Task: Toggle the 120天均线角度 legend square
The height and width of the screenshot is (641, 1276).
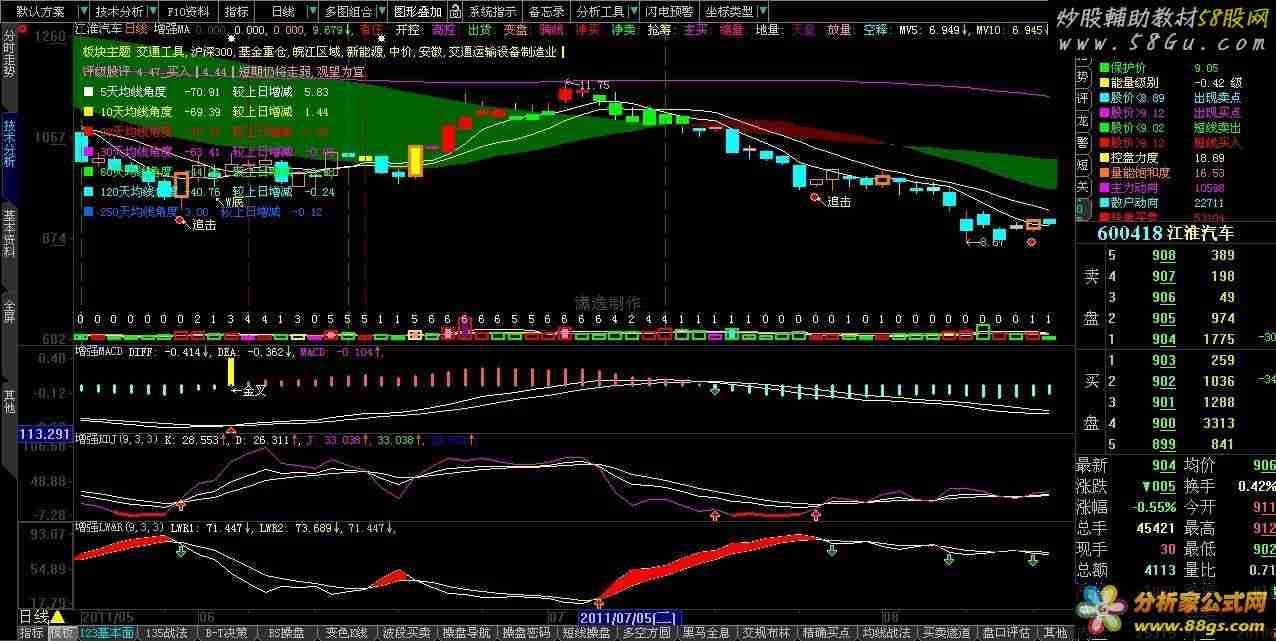Action: pos(89,191)
